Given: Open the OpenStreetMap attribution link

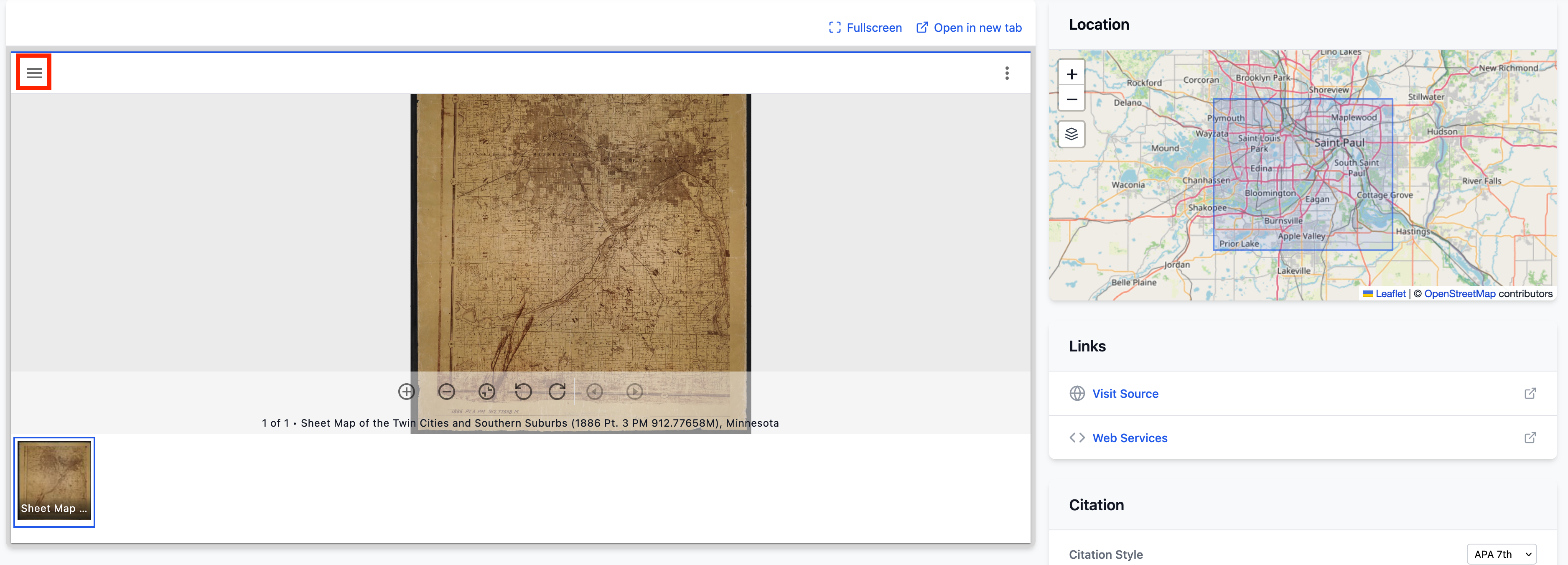Looking at the screenshot, I should coord(1459,293).
